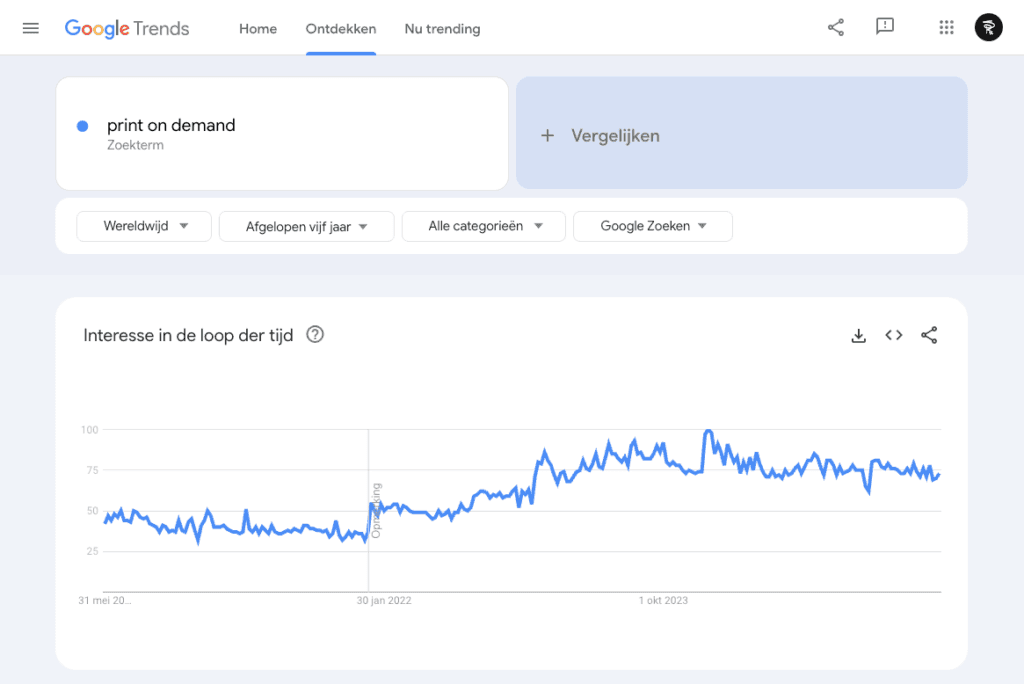Switch to the Nu trending tab
This screenshot has width=1024, height=684.
[x=442, y=29]
